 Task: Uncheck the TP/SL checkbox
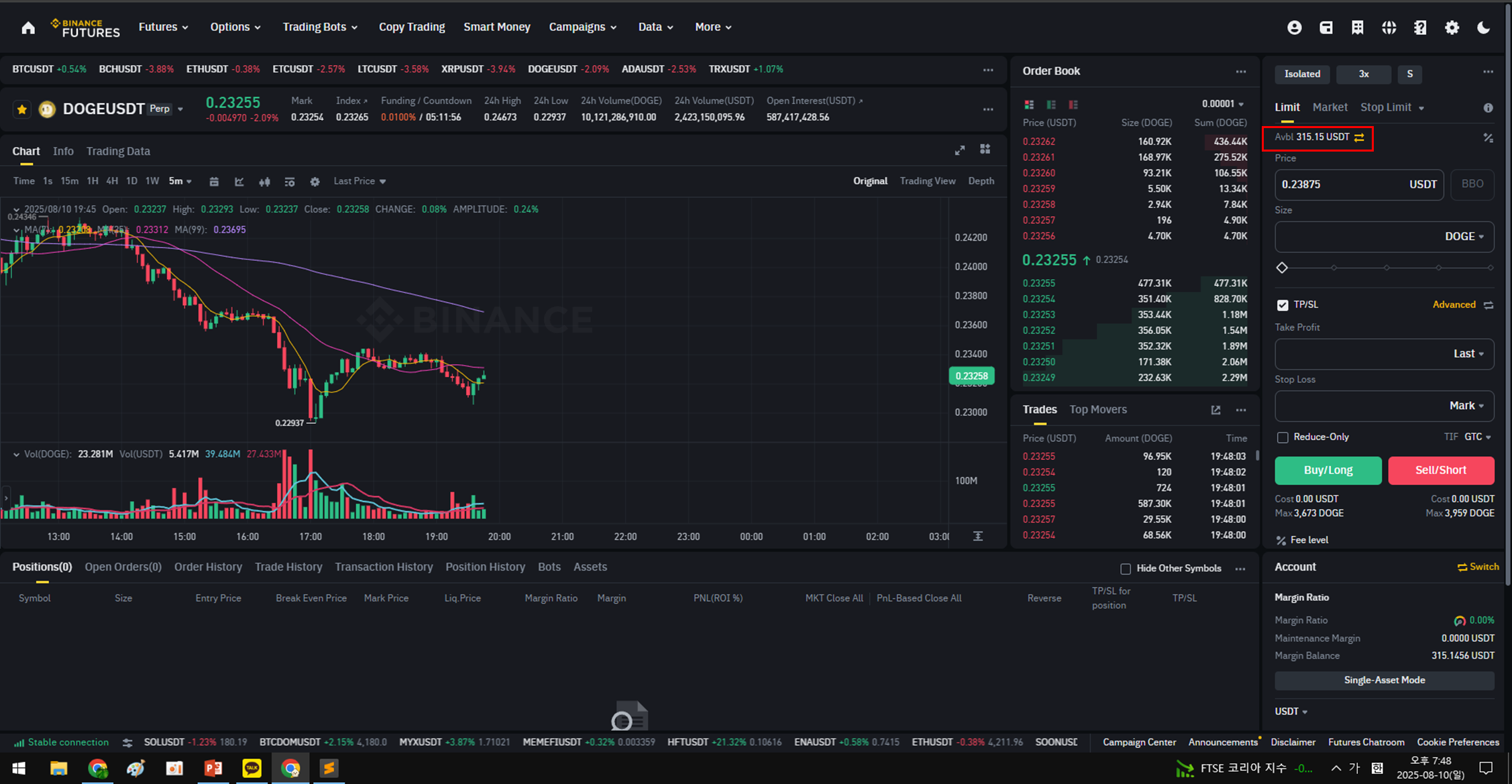tap(1283, 305)
